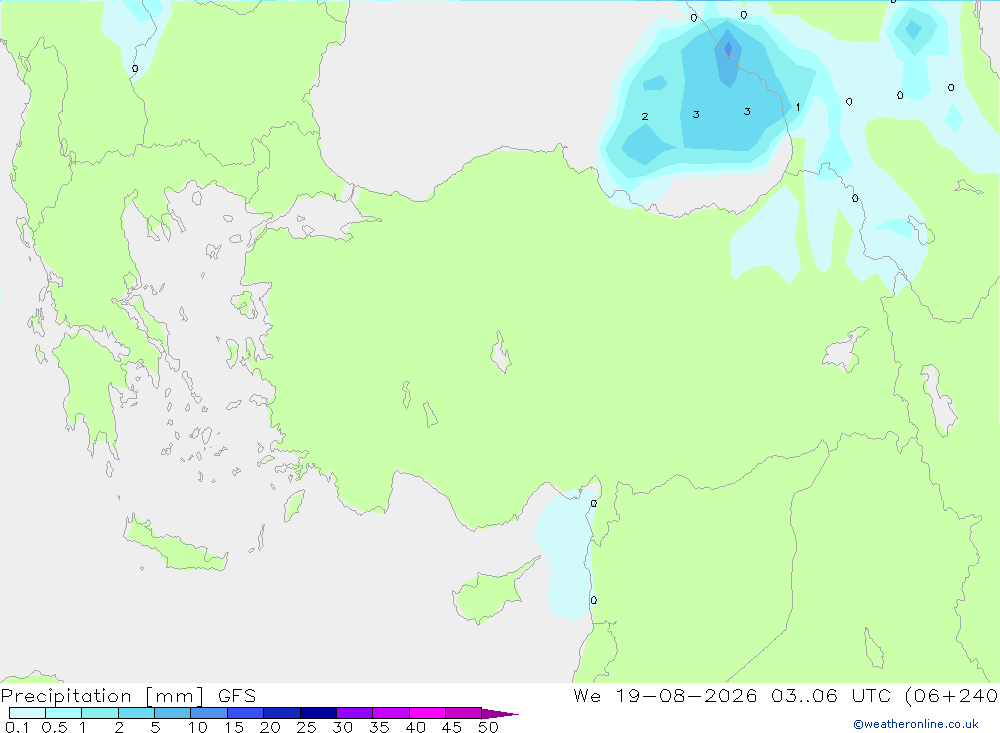
Task: Open the ©weatheronline.co.uk link
Action: [916, 724]
